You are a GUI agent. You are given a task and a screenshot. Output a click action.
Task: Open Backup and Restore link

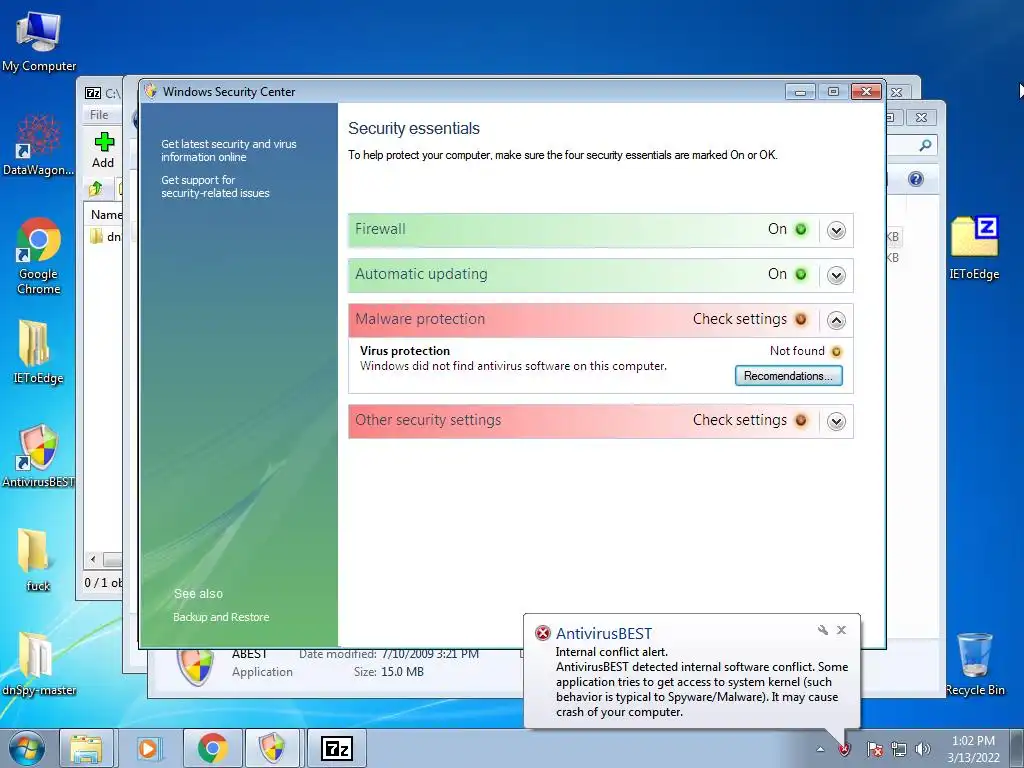(x=221, y=617)
